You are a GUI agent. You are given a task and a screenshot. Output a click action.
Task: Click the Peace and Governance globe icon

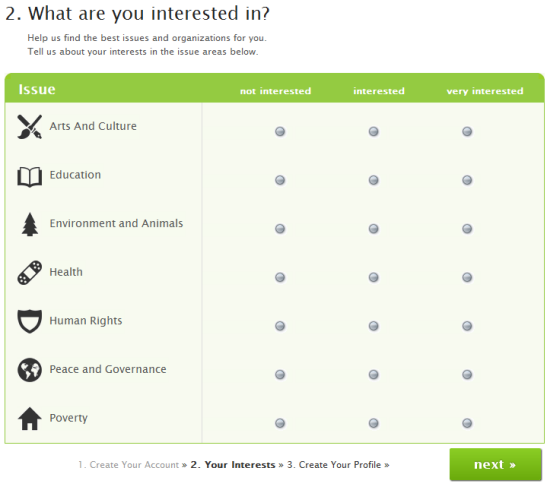coord(29,370)
